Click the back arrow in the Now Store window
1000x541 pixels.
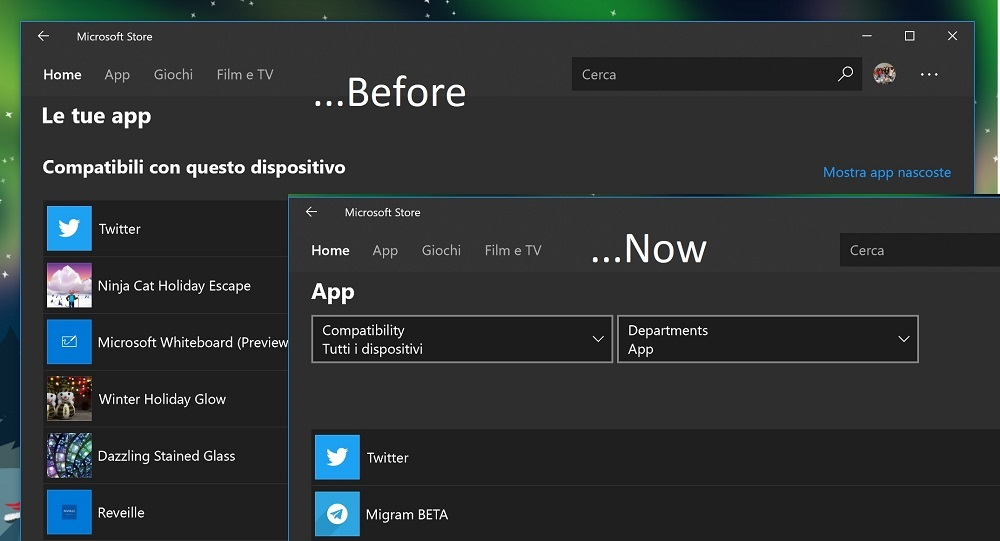(x=311, y=212)
